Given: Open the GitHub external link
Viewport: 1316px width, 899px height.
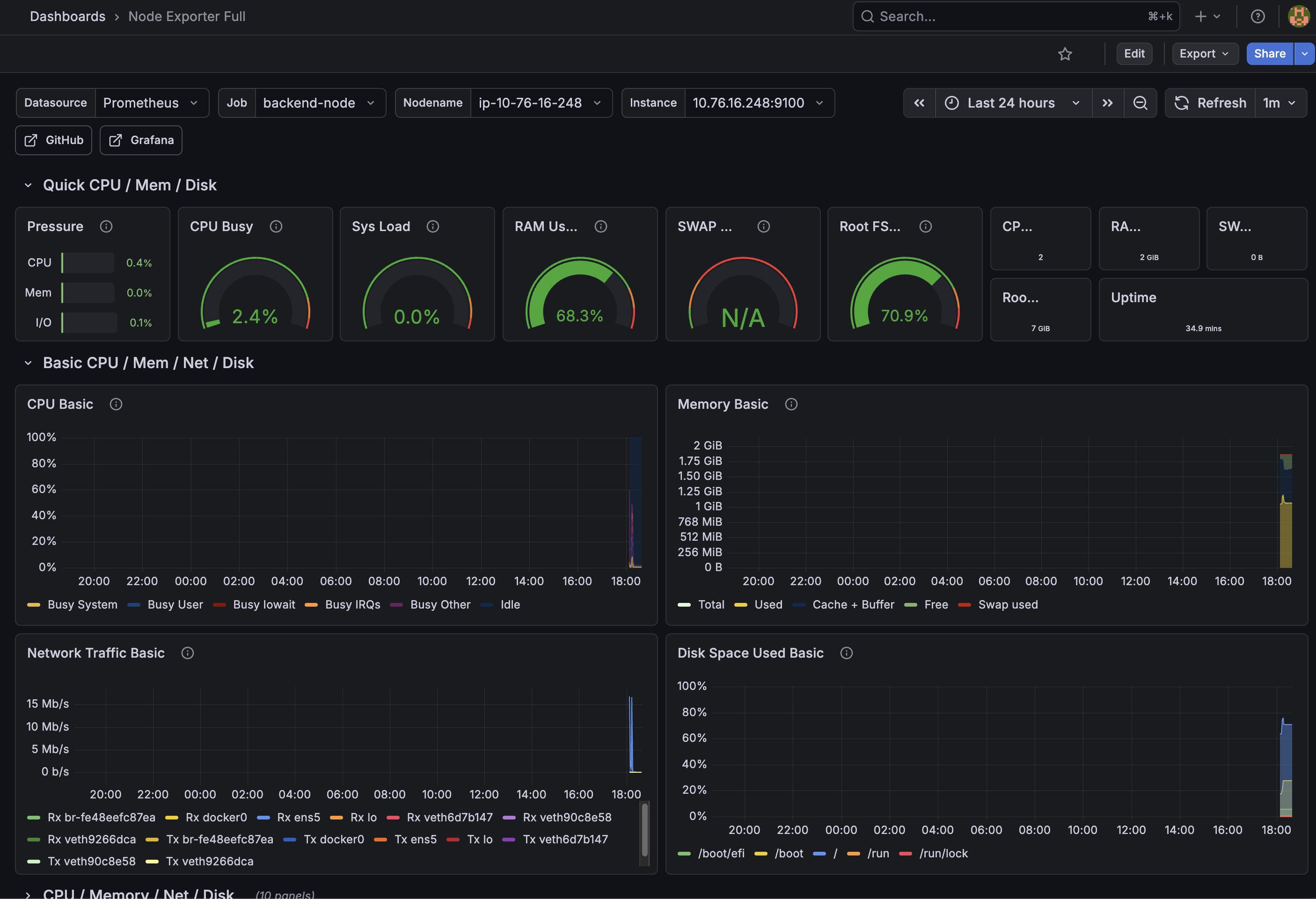Looking at the screenshot, I should pyautogui.click(x=54, y=140).
